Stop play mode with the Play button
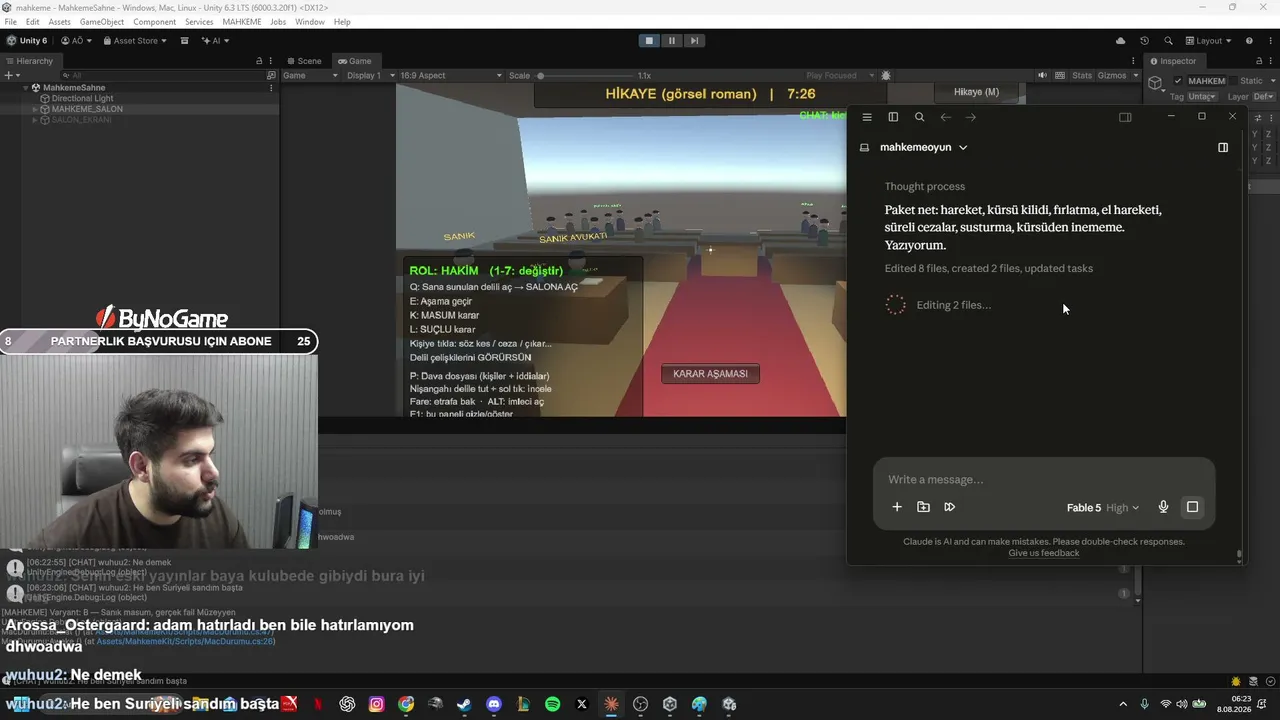Viewport: 1280px width, 720px height. [x=649, y=41]
